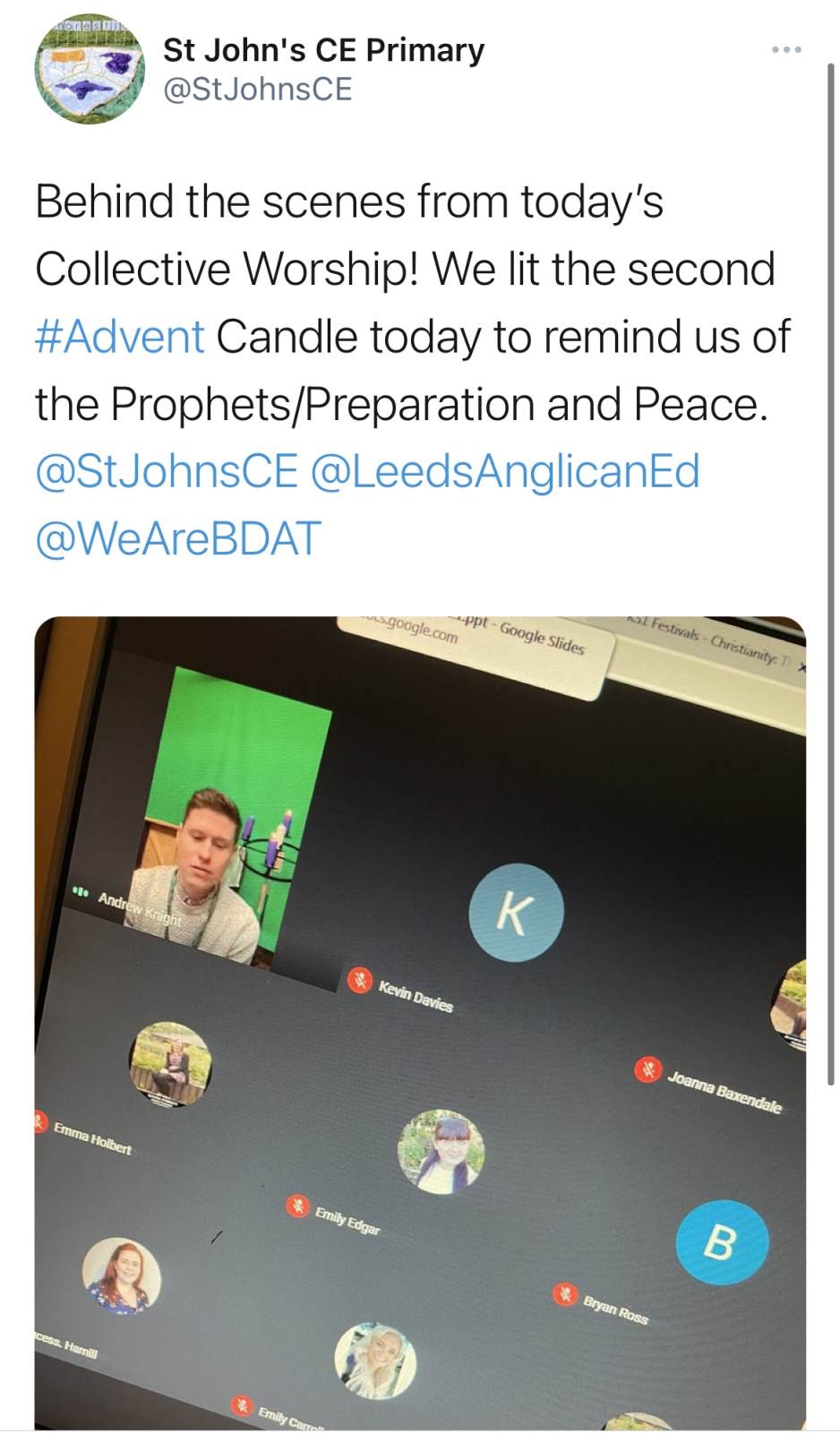Click the St John's CE Primary display name
This screenshot has width=840, height=1433.
[323, 49]
